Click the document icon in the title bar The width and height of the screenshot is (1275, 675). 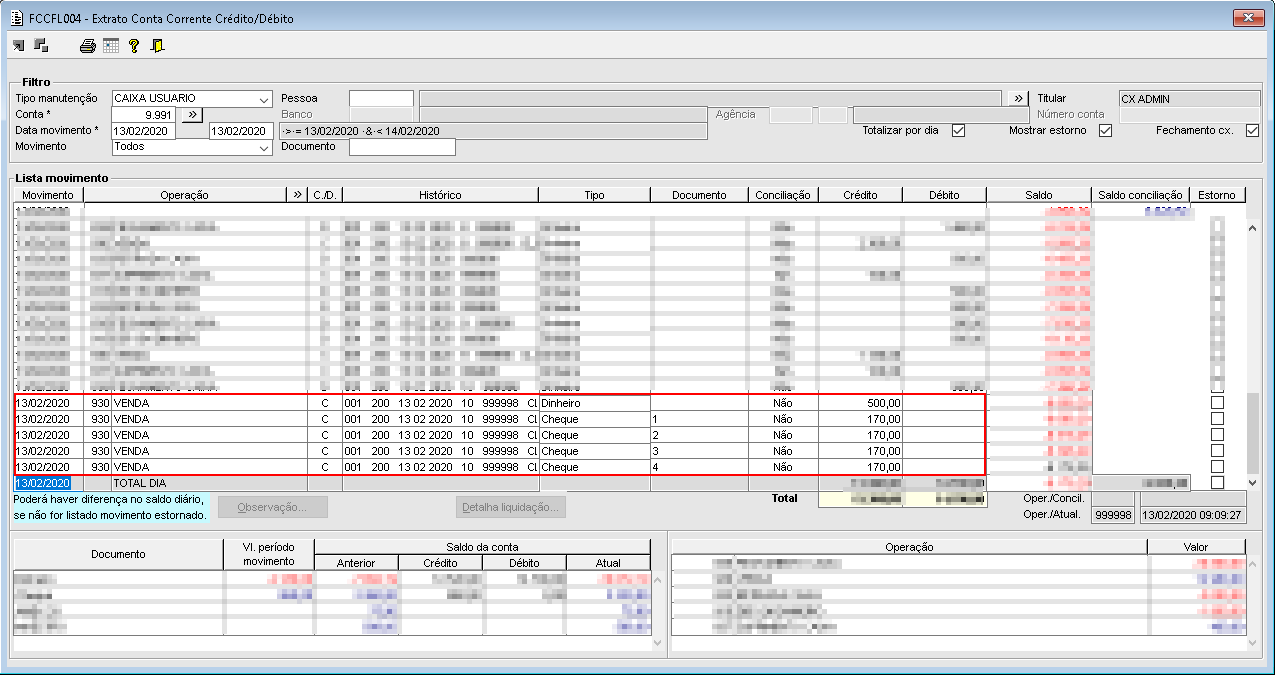[x=16, y=18]
